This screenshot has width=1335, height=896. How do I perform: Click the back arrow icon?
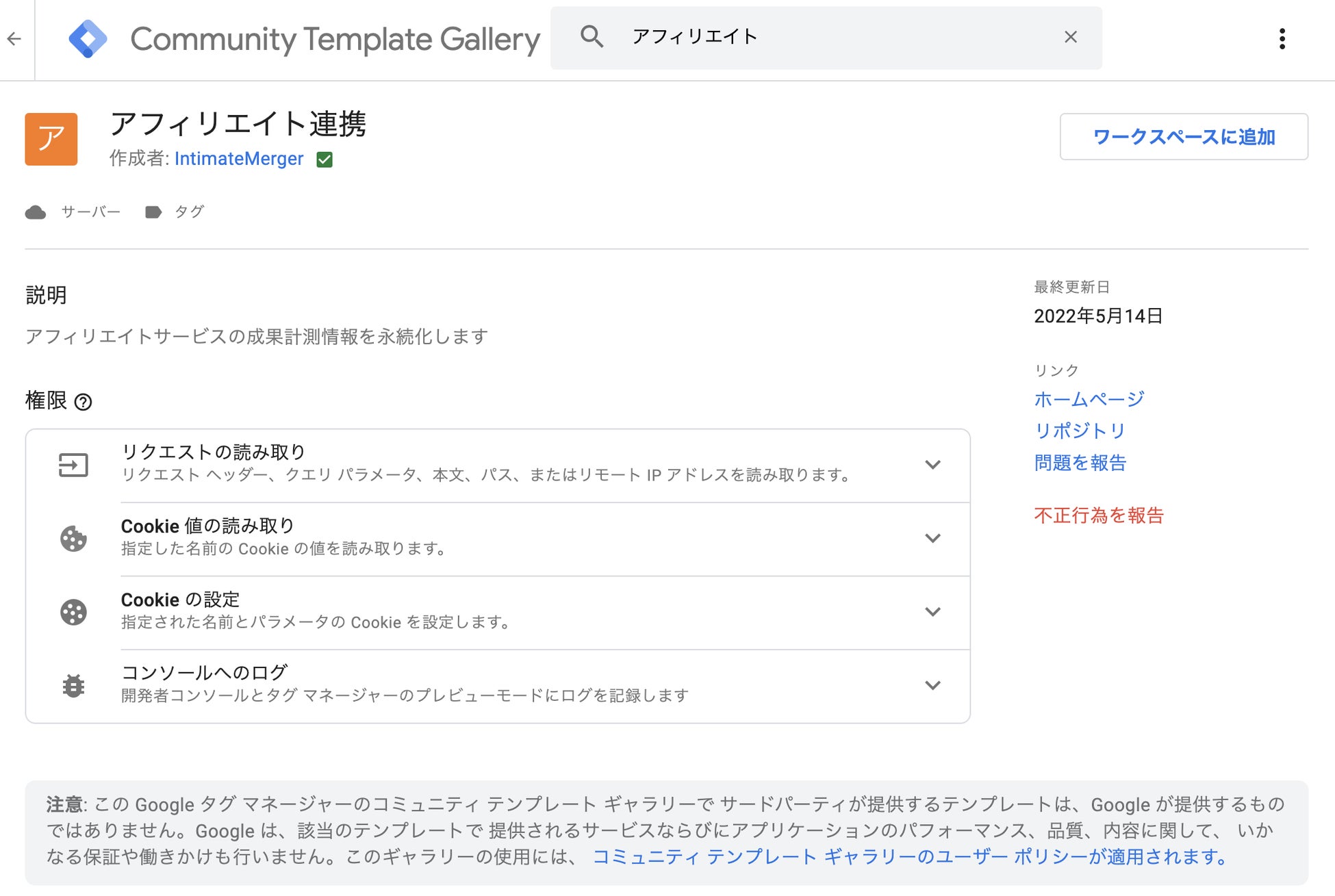(x=14, y=39)
